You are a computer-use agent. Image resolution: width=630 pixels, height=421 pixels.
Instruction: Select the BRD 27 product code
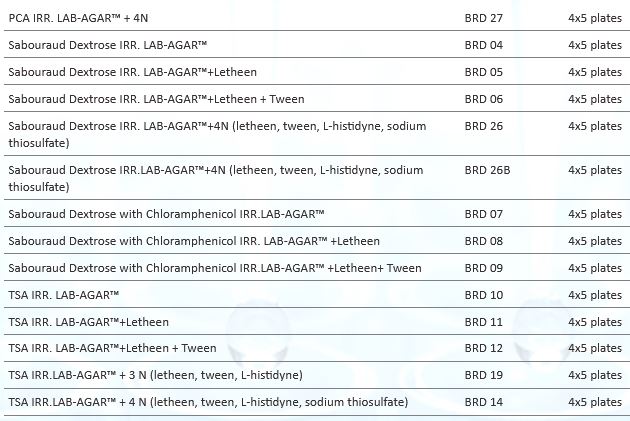point(484,18)
